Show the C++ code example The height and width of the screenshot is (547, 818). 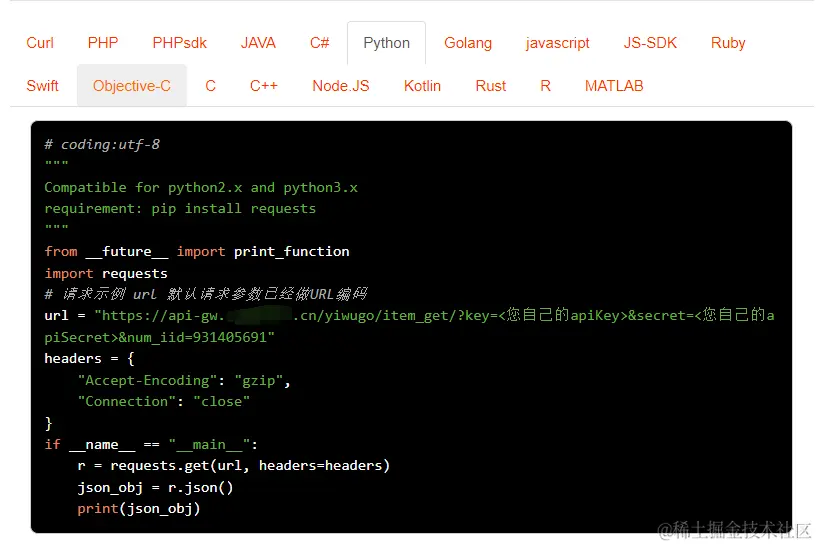coord(263,86)
